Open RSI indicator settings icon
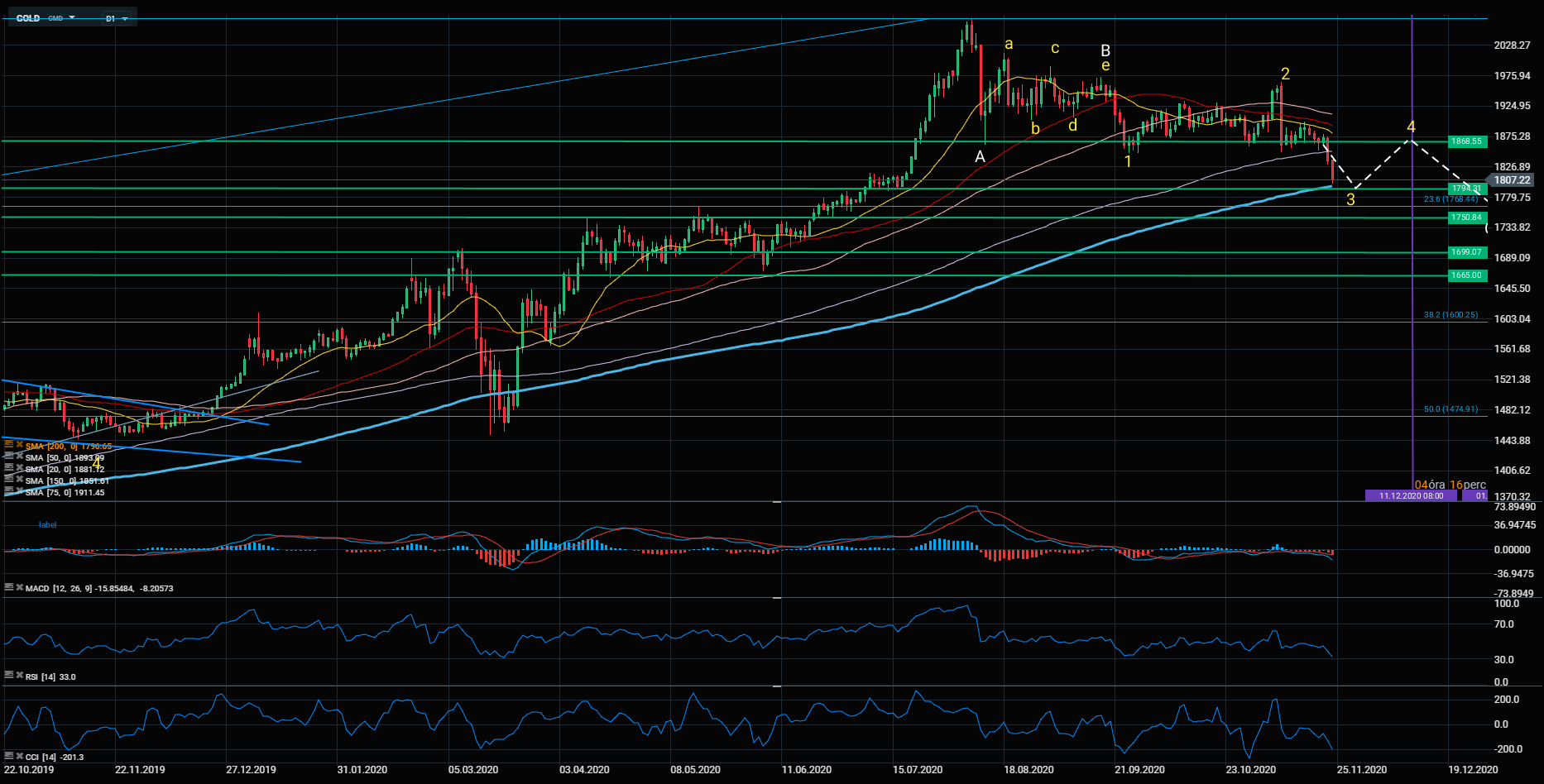 9,676
